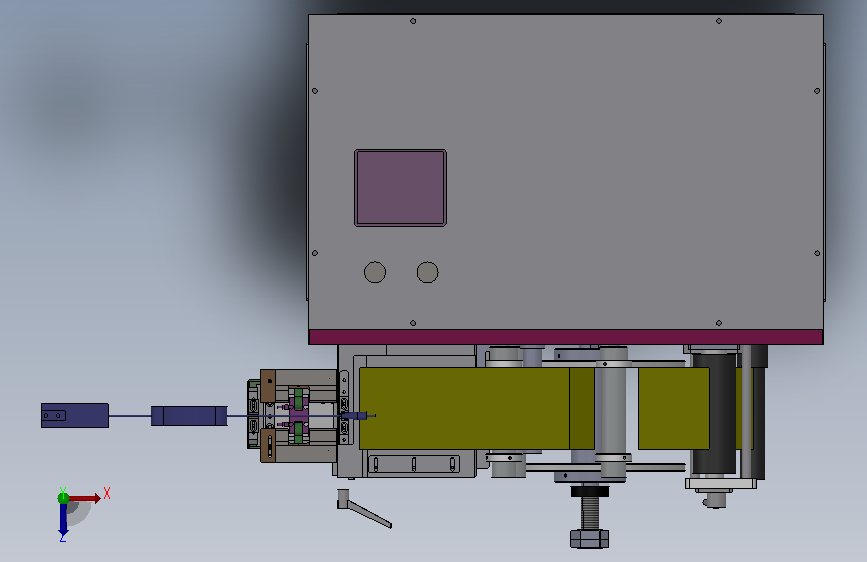Viewport: 867px width, 562px height.
Task: Click the blue Z axis of the triad
Action: [x=63, y=520]
